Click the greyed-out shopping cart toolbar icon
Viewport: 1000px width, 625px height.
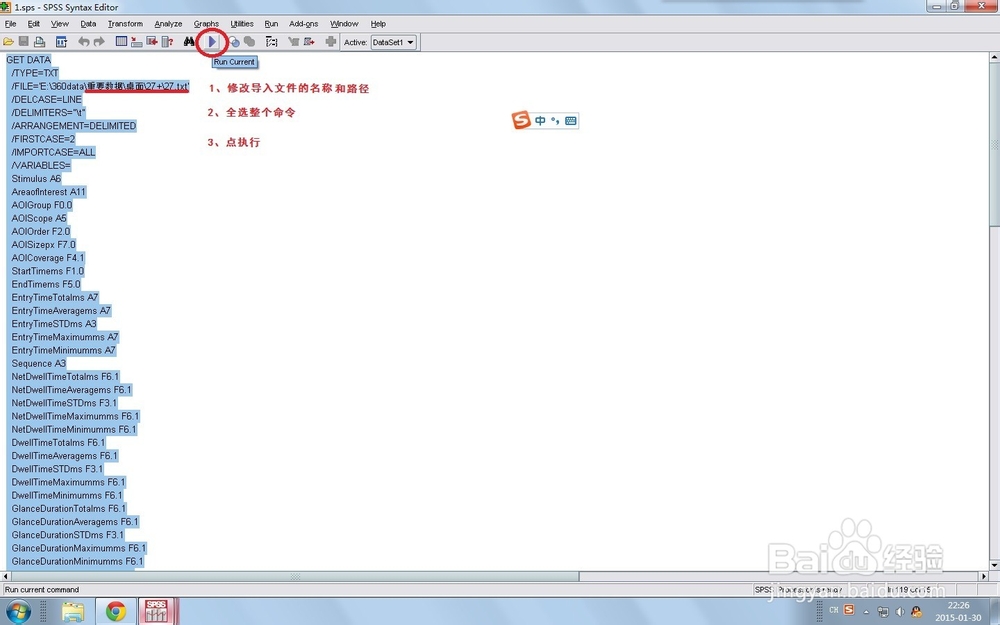coord(294,42)
